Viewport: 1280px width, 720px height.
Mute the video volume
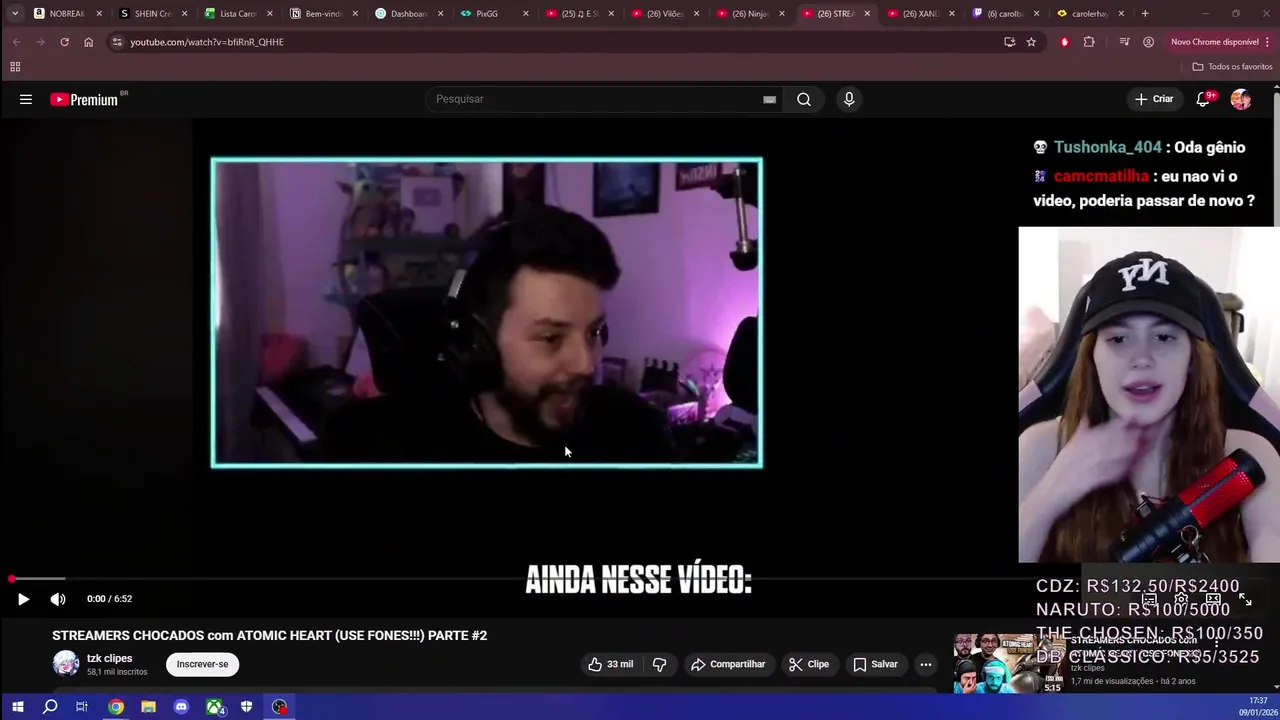[58, 599]
